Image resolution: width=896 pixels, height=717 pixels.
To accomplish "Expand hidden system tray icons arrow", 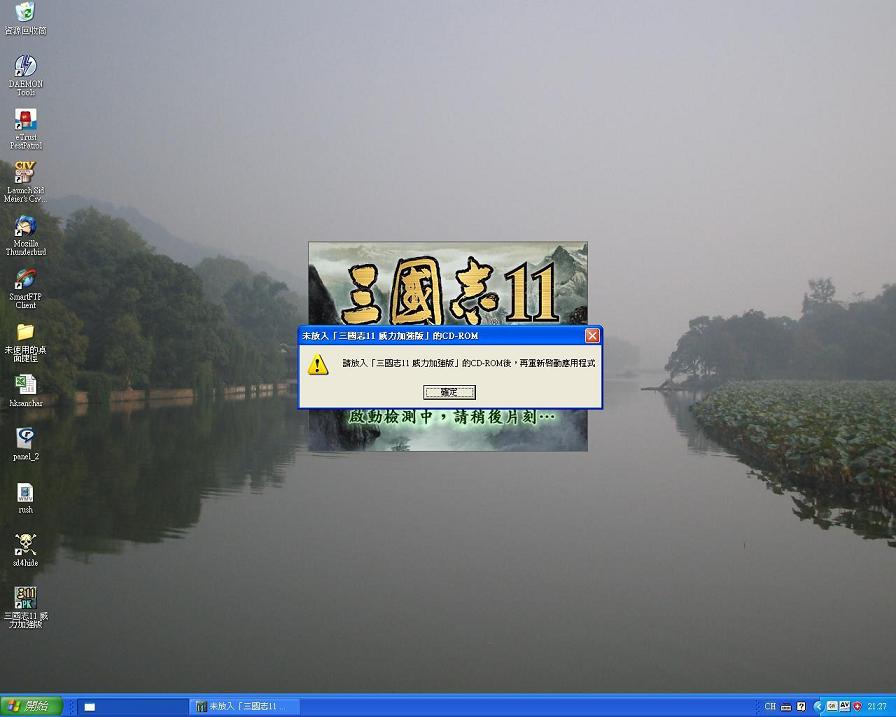I will [818, 707].
